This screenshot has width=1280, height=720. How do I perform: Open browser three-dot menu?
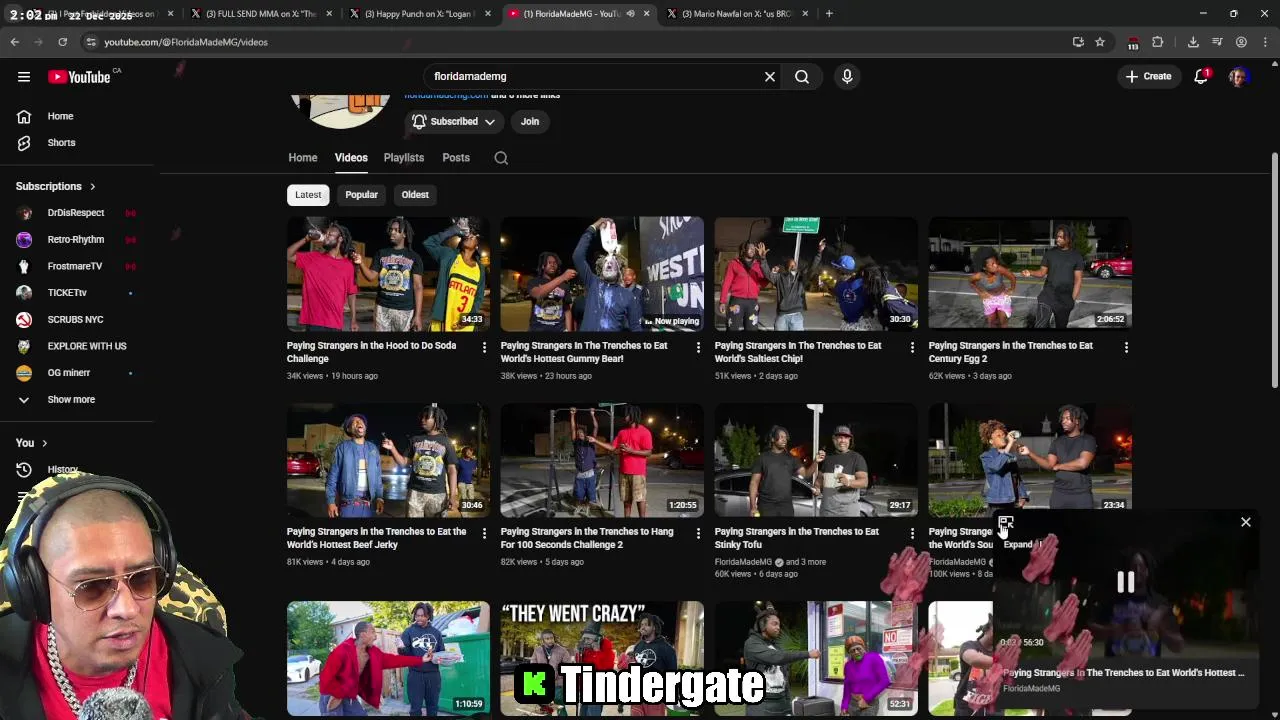pos(1265,42)
